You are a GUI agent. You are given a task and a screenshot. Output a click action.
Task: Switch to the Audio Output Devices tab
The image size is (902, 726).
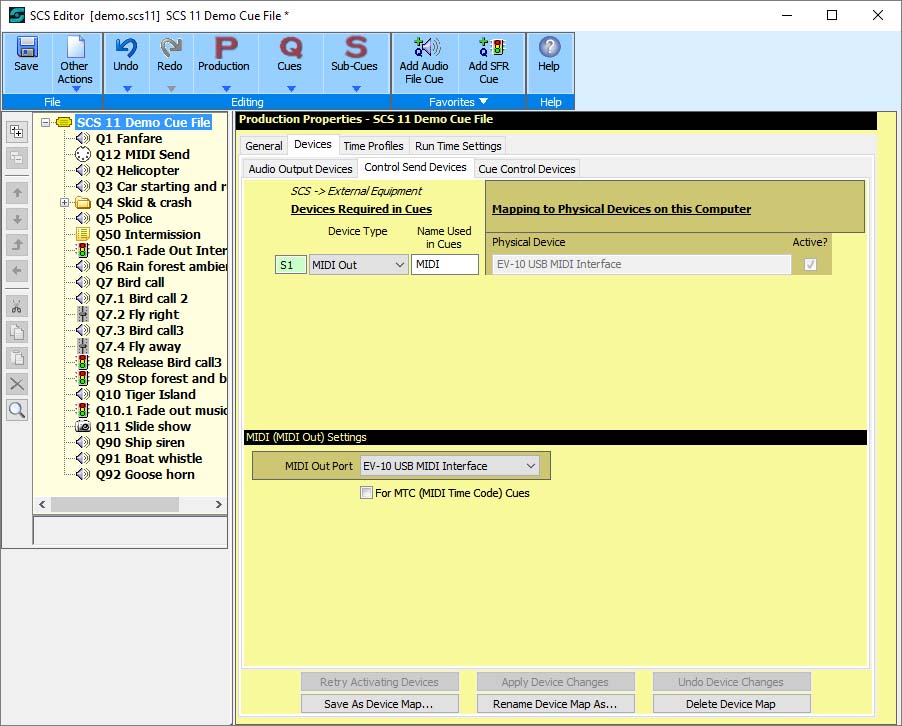(300, 169)
